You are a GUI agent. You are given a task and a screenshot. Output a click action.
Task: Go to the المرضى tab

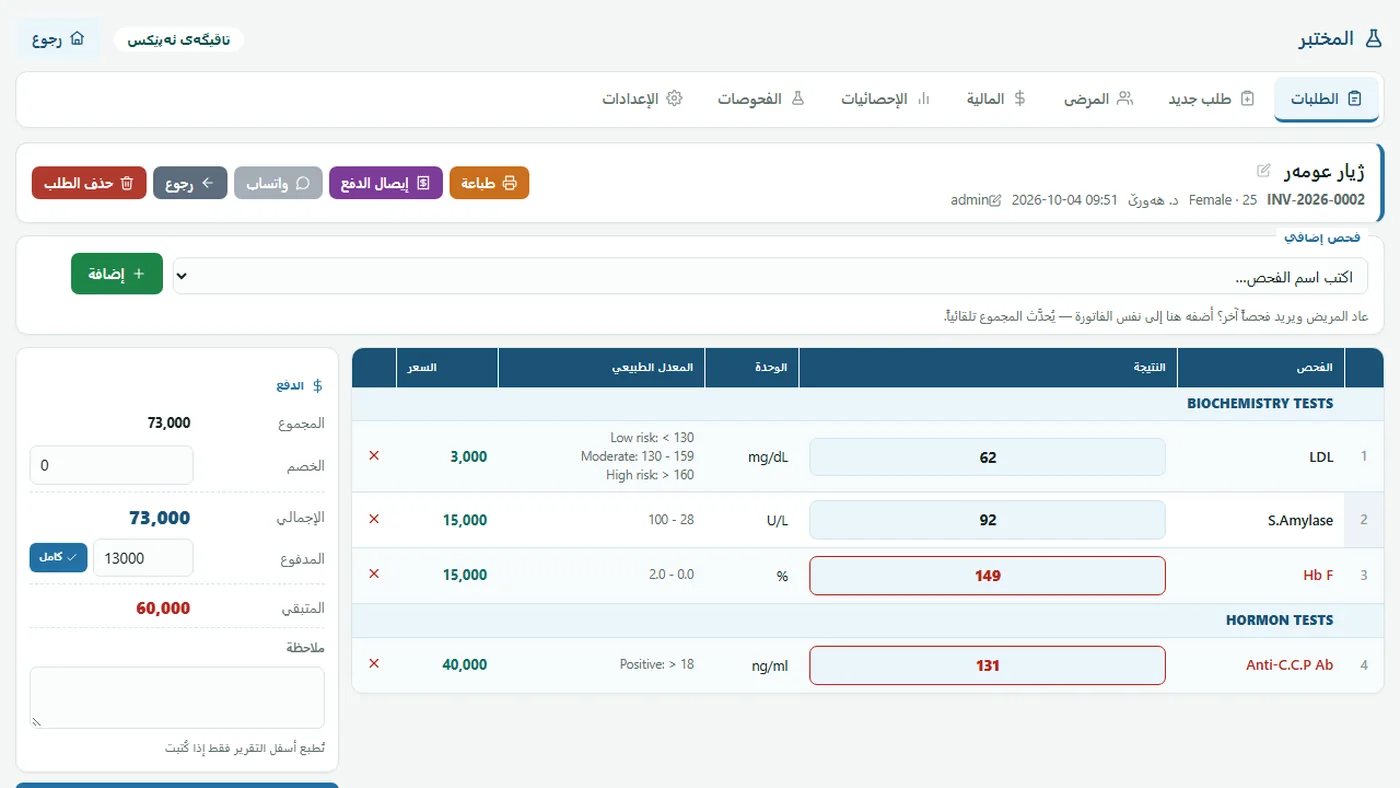click(x=1098, y=99)
